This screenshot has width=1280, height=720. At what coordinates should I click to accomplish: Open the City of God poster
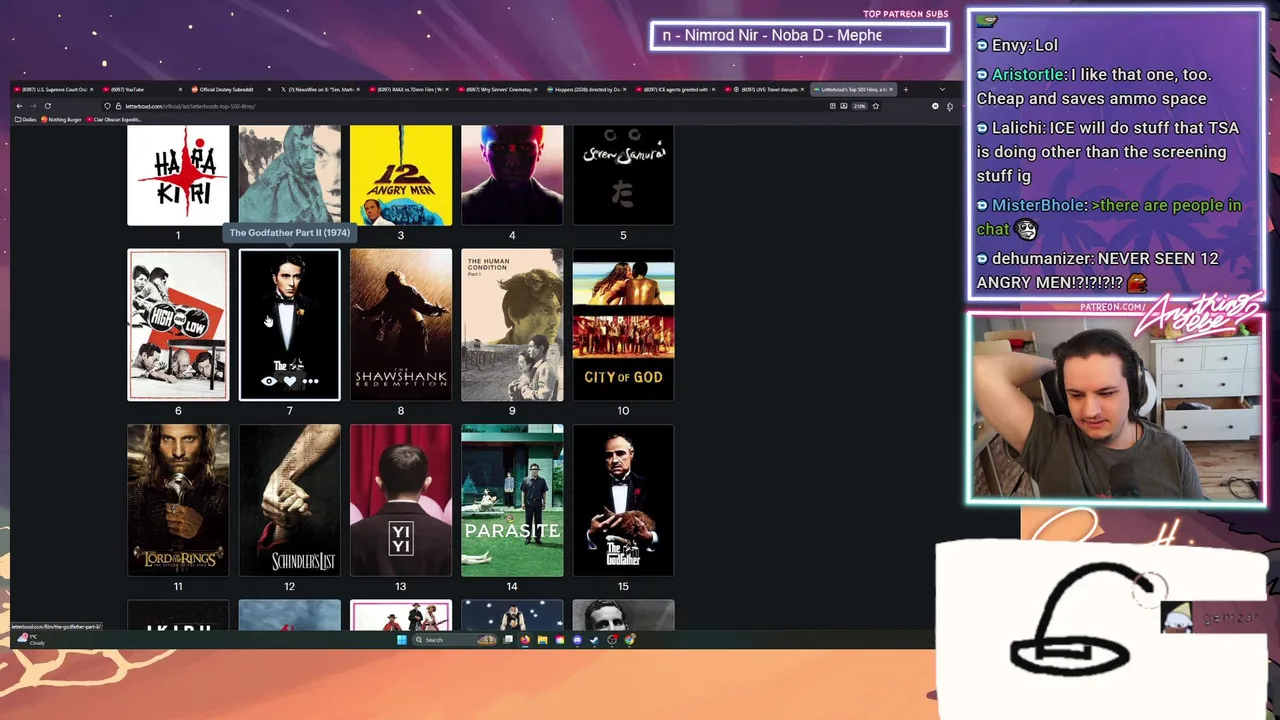point(623,325)
